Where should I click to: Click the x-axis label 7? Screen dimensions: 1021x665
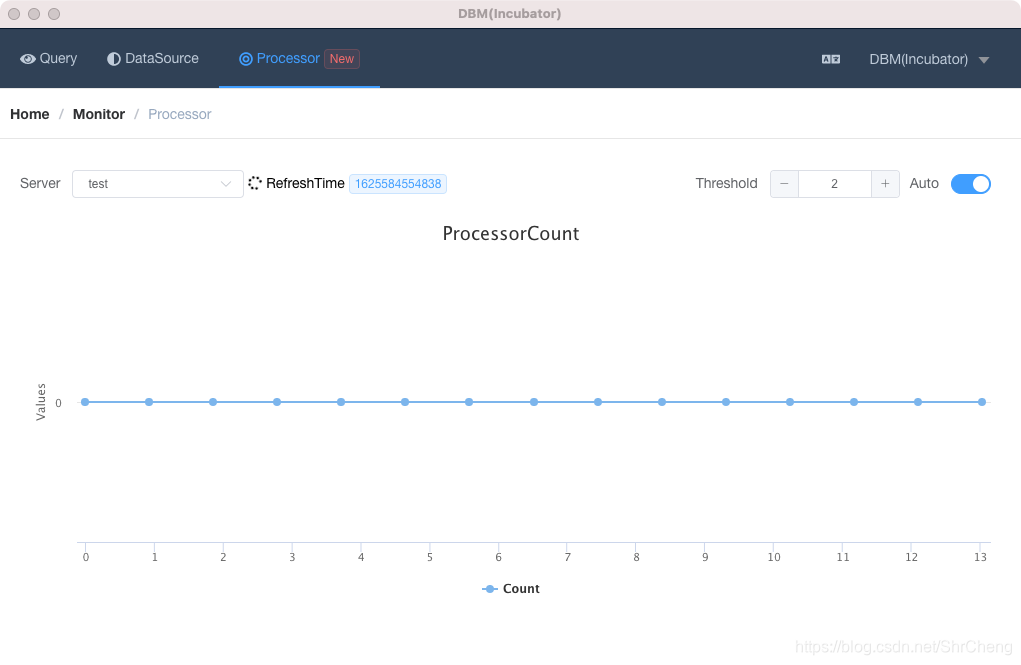click(x=567, y=557)
